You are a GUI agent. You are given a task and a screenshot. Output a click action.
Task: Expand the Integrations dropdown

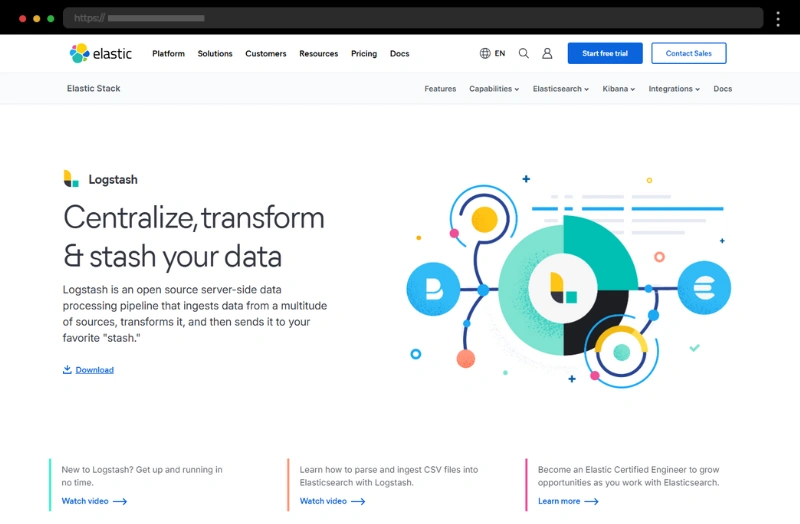coord(674,89)
